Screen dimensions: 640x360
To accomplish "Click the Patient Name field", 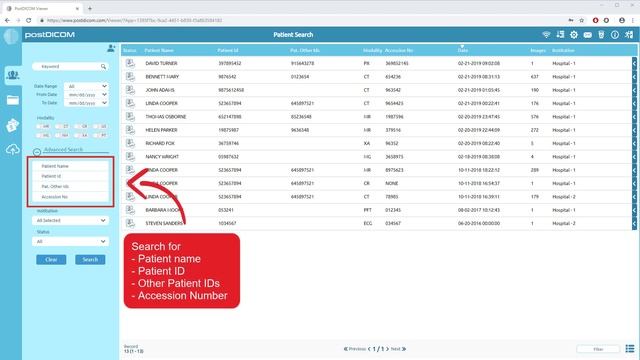I will tap(70, 166).
